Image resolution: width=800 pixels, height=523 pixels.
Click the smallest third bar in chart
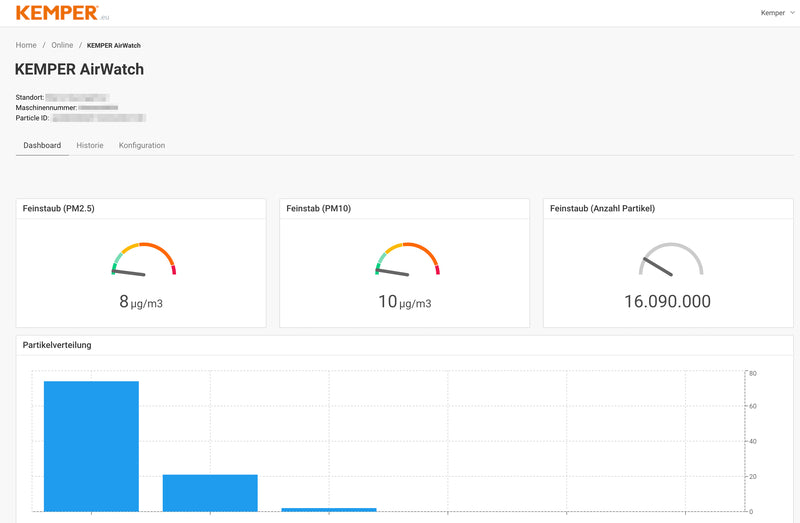pos(329,509)
